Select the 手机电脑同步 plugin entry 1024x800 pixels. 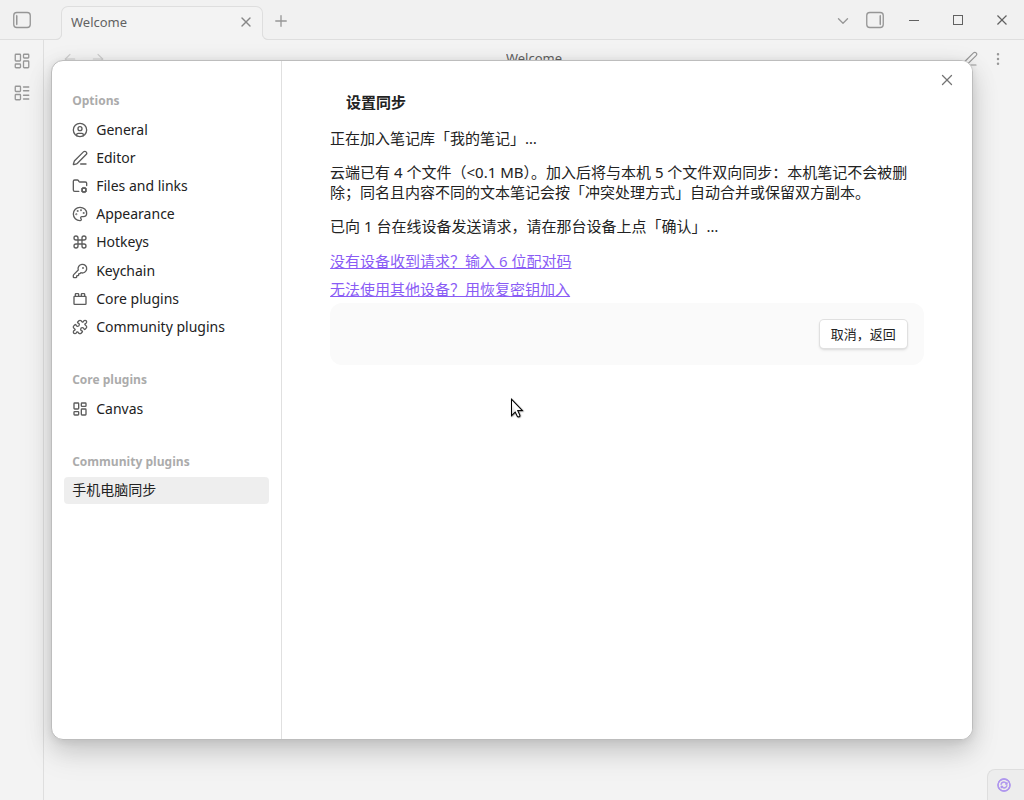coord(166,490)
